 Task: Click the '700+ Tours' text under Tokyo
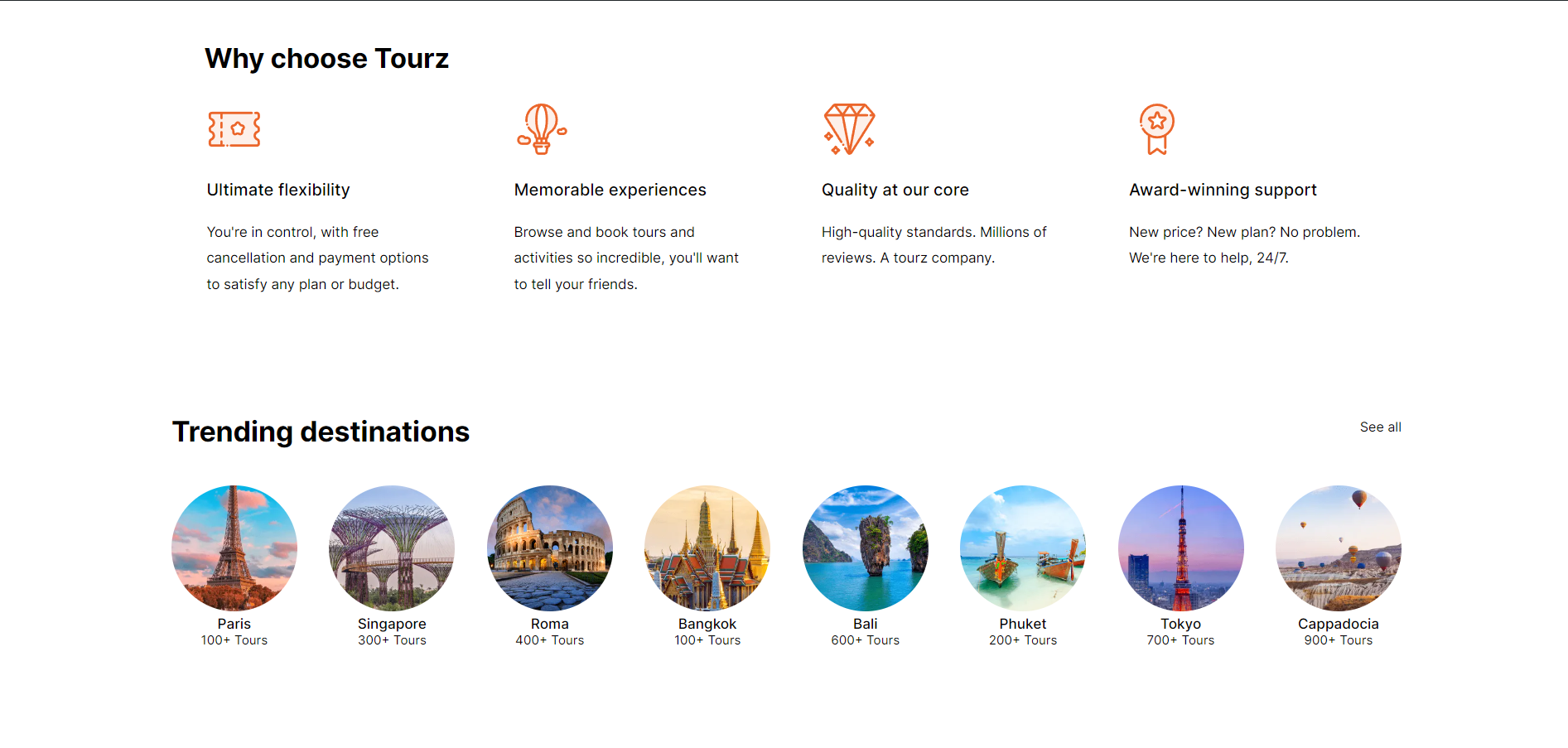(1181, 640)
